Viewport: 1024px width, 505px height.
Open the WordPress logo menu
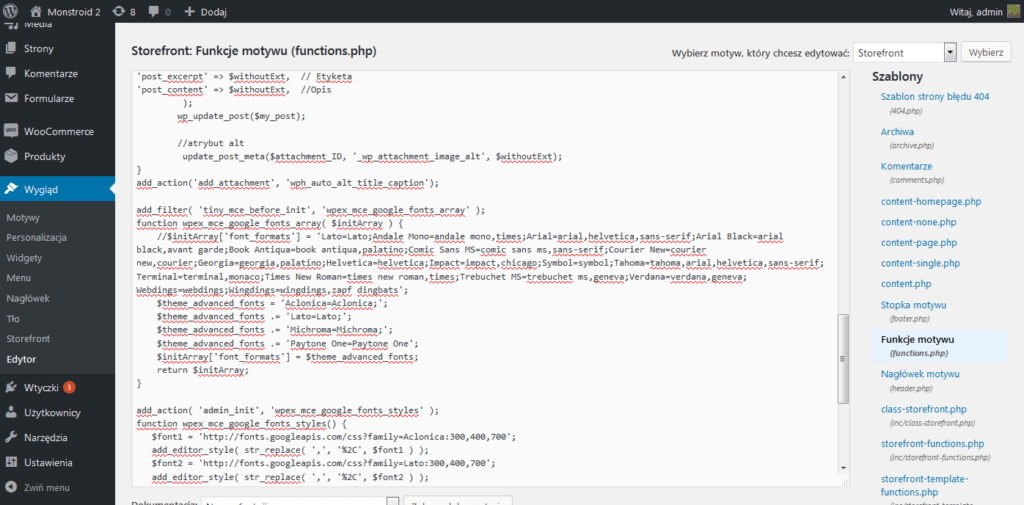12,11
